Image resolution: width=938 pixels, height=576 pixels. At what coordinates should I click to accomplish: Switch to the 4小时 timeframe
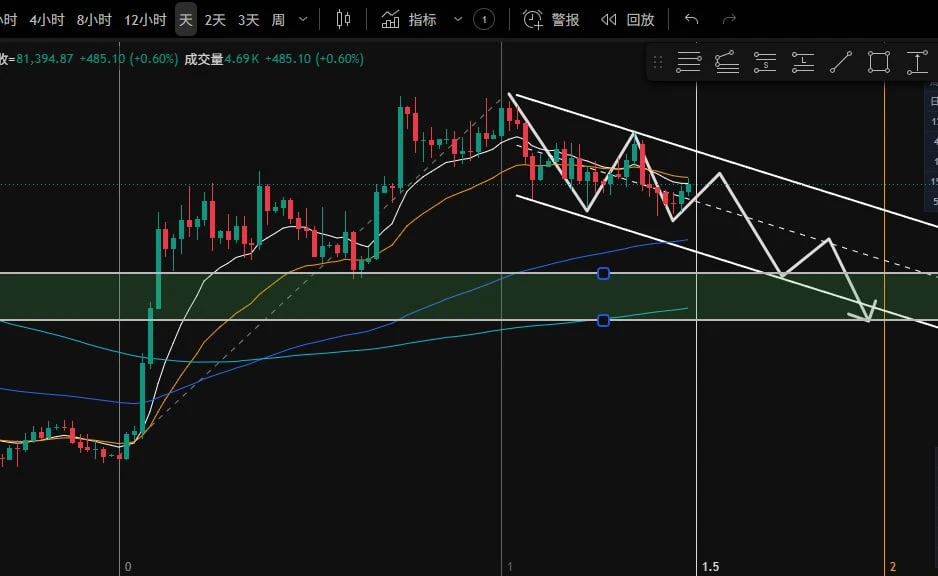click(47, 20)
